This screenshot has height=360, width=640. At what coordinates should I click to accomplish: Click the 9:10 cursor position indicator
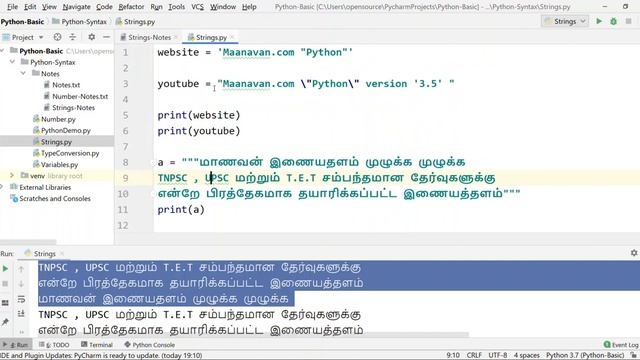coord(453,355)
